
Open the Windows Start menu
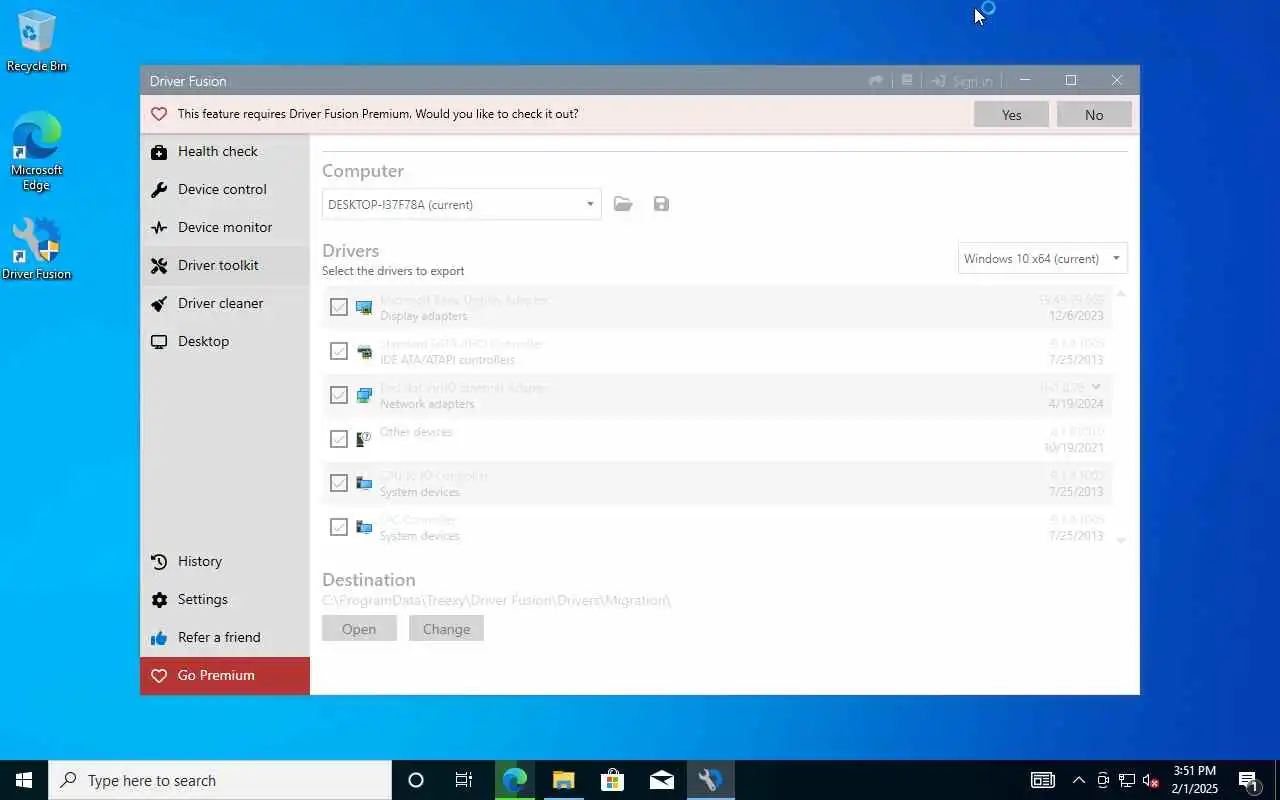(x=24, y=780)
